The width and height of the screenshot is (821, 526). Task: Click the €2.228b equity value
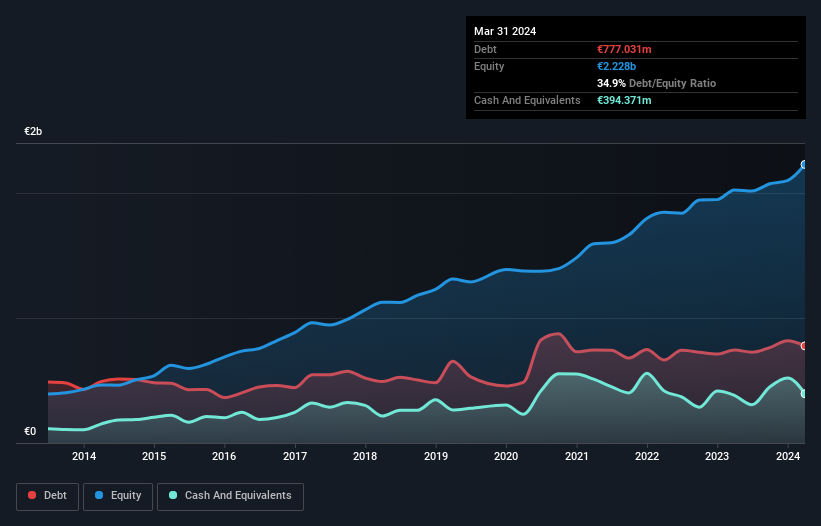(x=616, y=66)
